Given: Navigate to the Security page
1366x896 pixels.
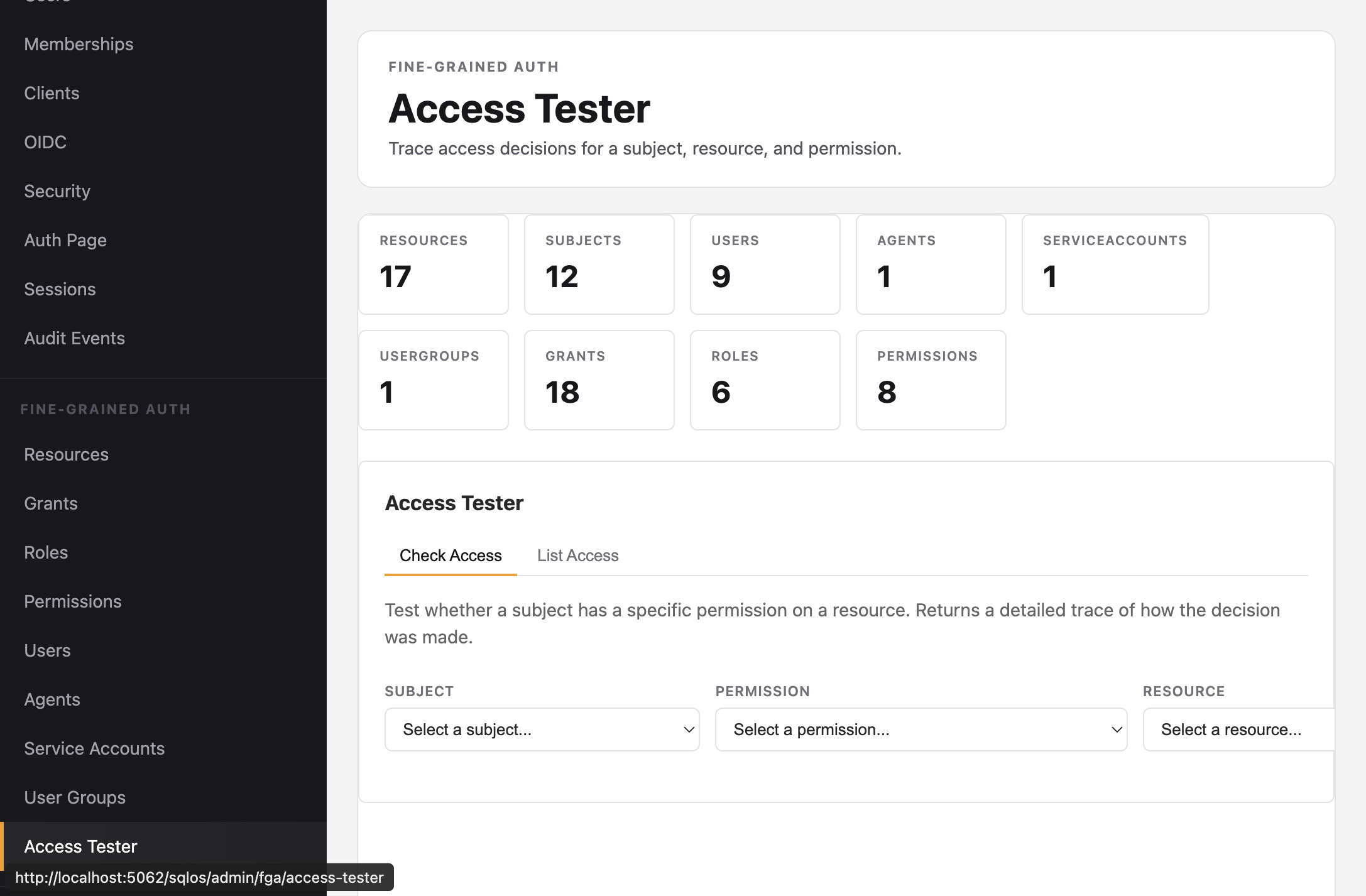Looking at the screenshot, I should [57, 191].
